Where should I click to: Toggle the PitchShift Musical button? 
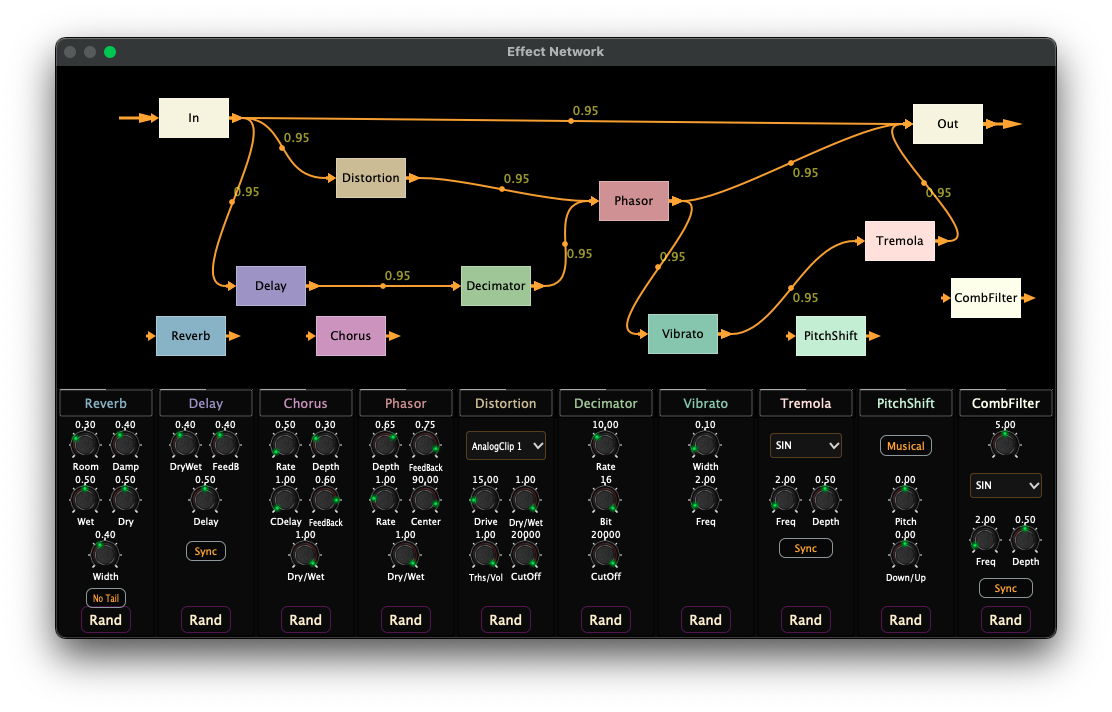(x=906, y=446)
